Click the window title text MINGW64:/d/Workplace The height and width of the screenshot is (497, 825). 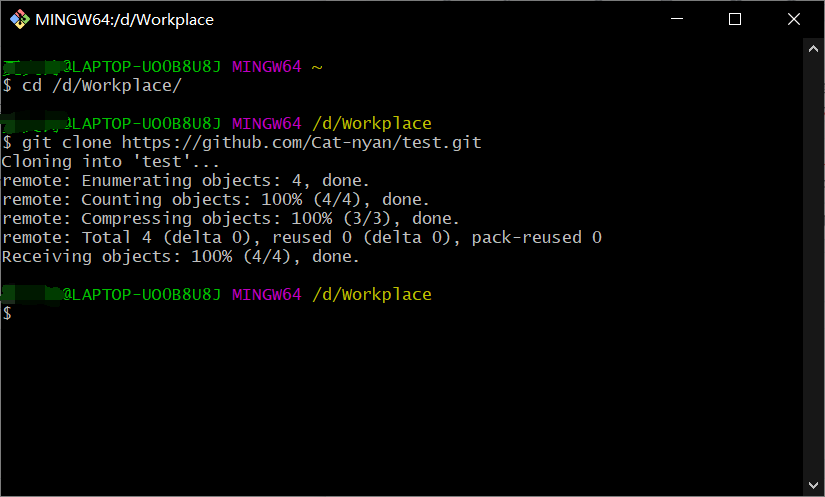[124, 19]
